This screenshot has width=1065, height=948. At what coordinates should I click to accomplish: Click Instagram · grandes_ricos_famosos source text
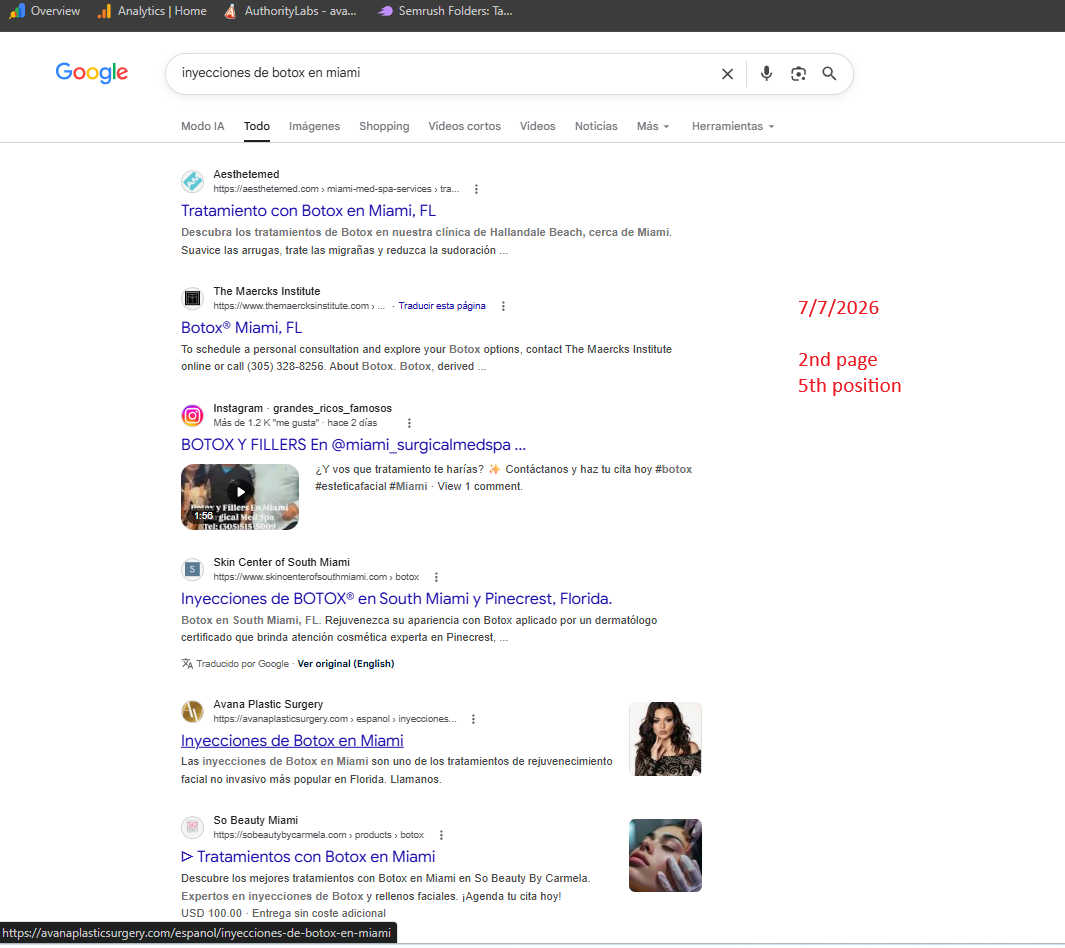click(x=303, y=408)
